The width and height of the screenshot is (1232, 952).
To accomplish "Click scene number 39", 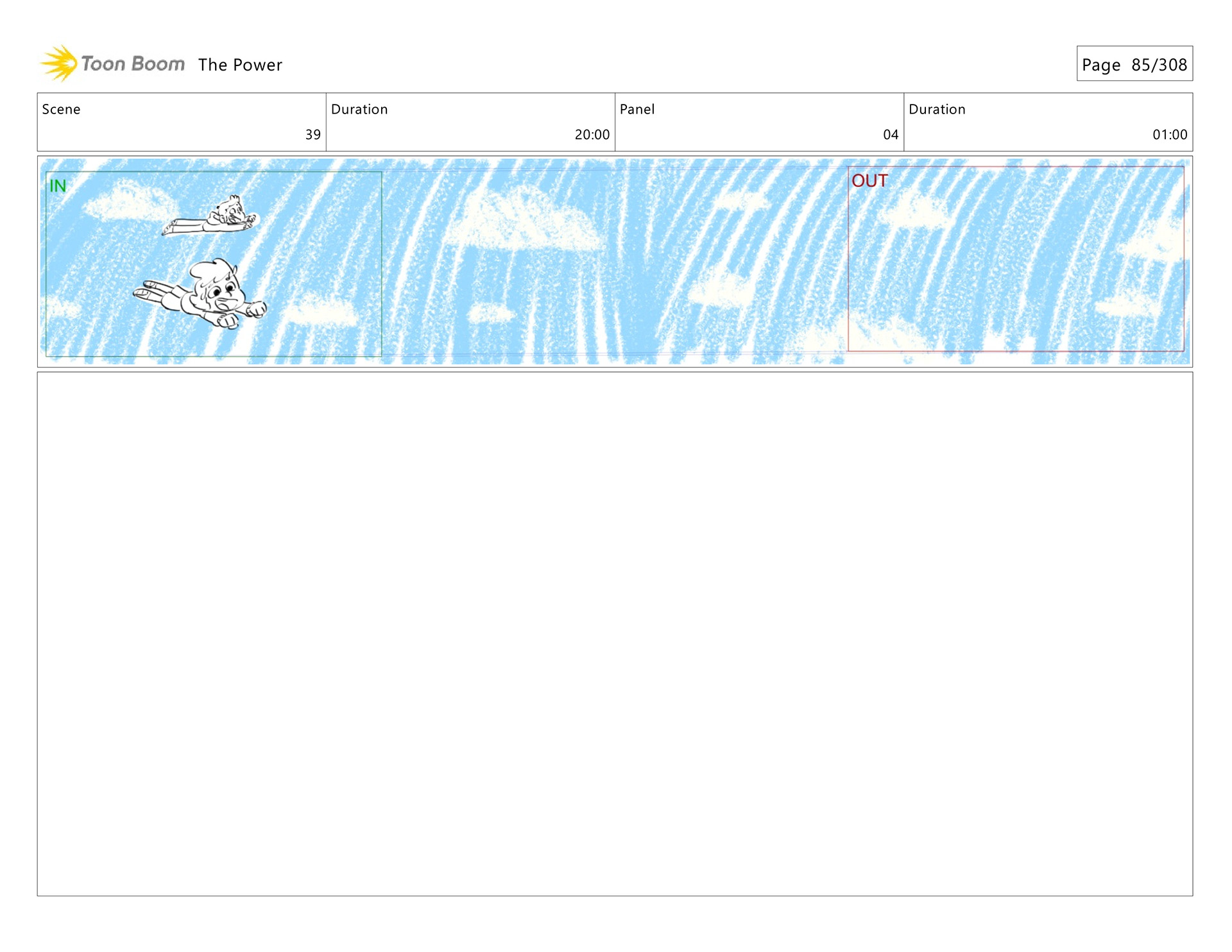I will tap(312, 135).
